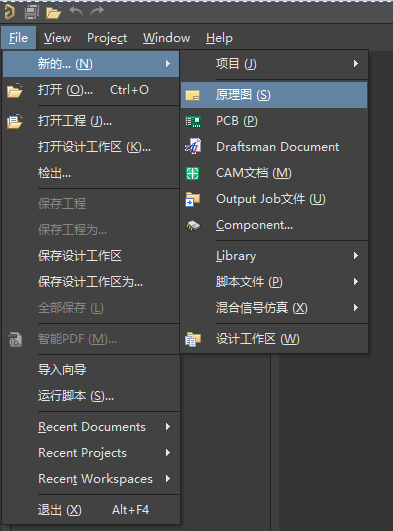Click the Recent Documents label
The height and width of the screenshot is (531, 393).
92,427
